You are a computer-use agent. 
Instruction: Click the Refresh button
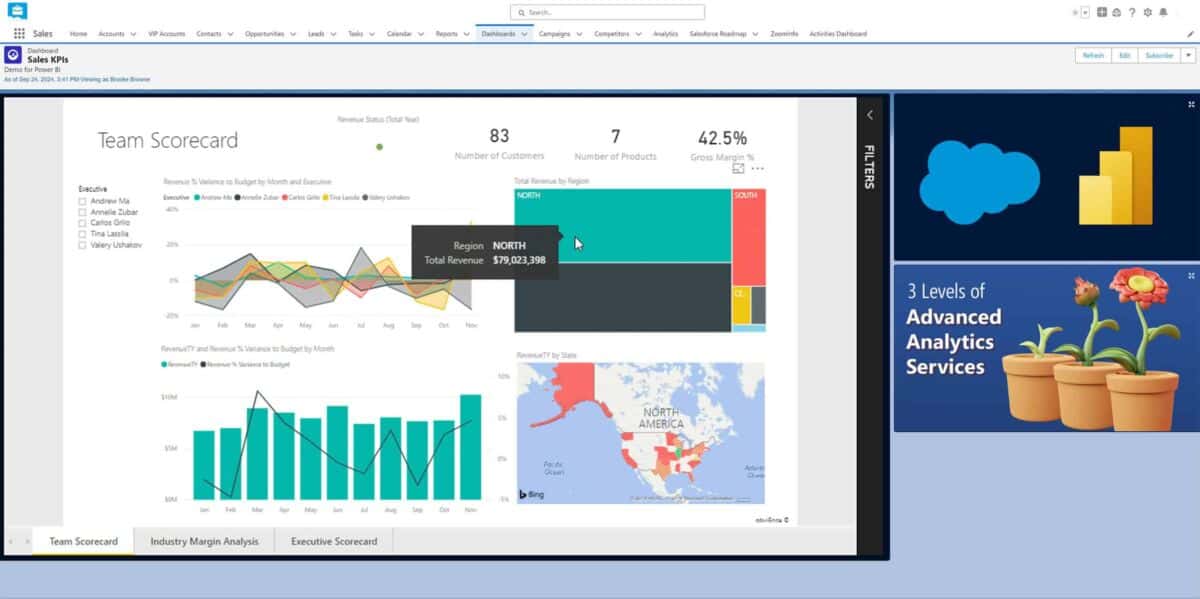pos(1093,56)
